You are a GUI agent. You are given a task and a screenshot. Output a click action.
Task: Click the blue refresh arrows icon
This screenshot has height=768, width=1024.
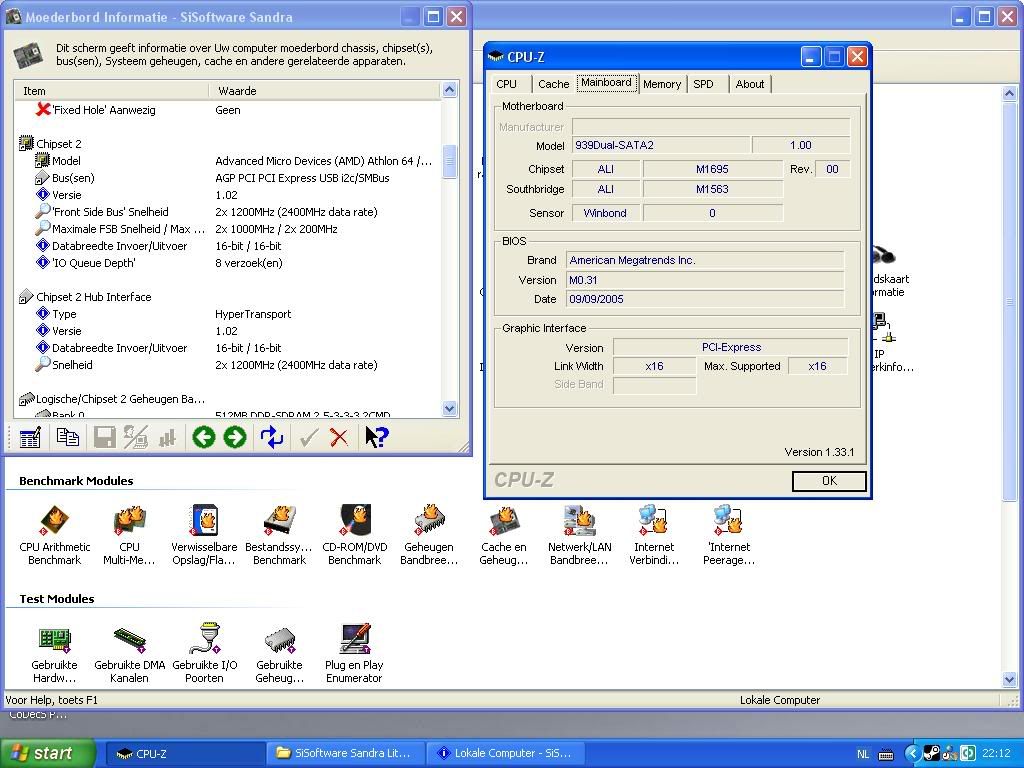pyautogui.click(x=272, y=437)
